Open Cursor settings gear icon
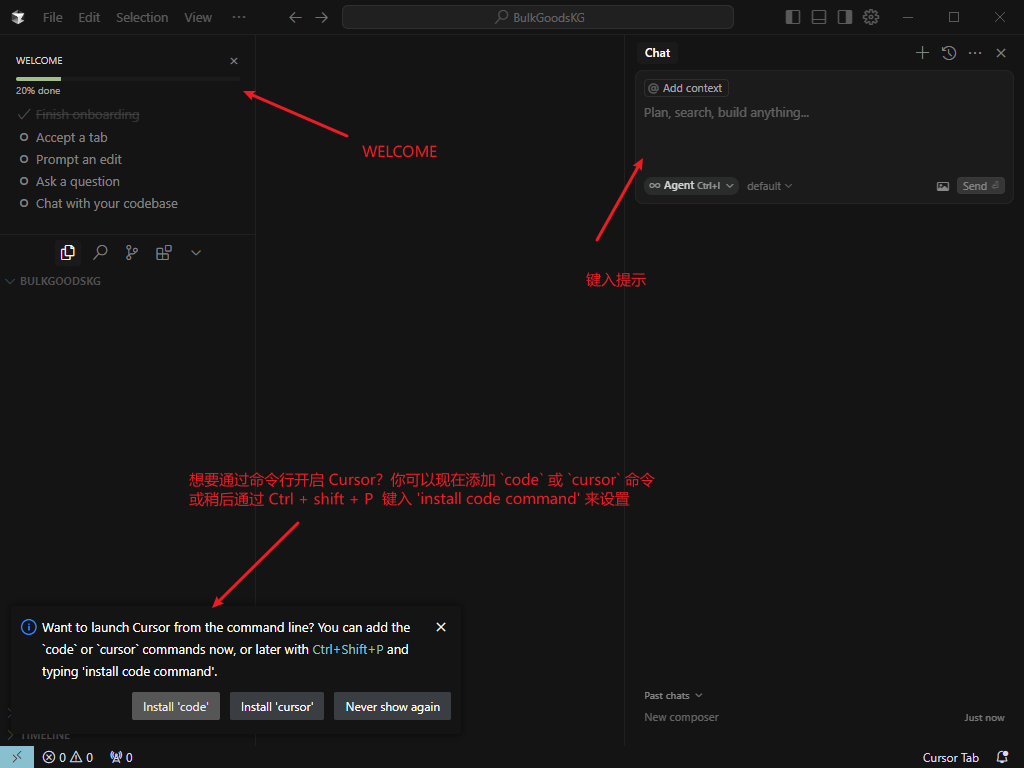Screen dimensions: 1024x768 (871, 17)
